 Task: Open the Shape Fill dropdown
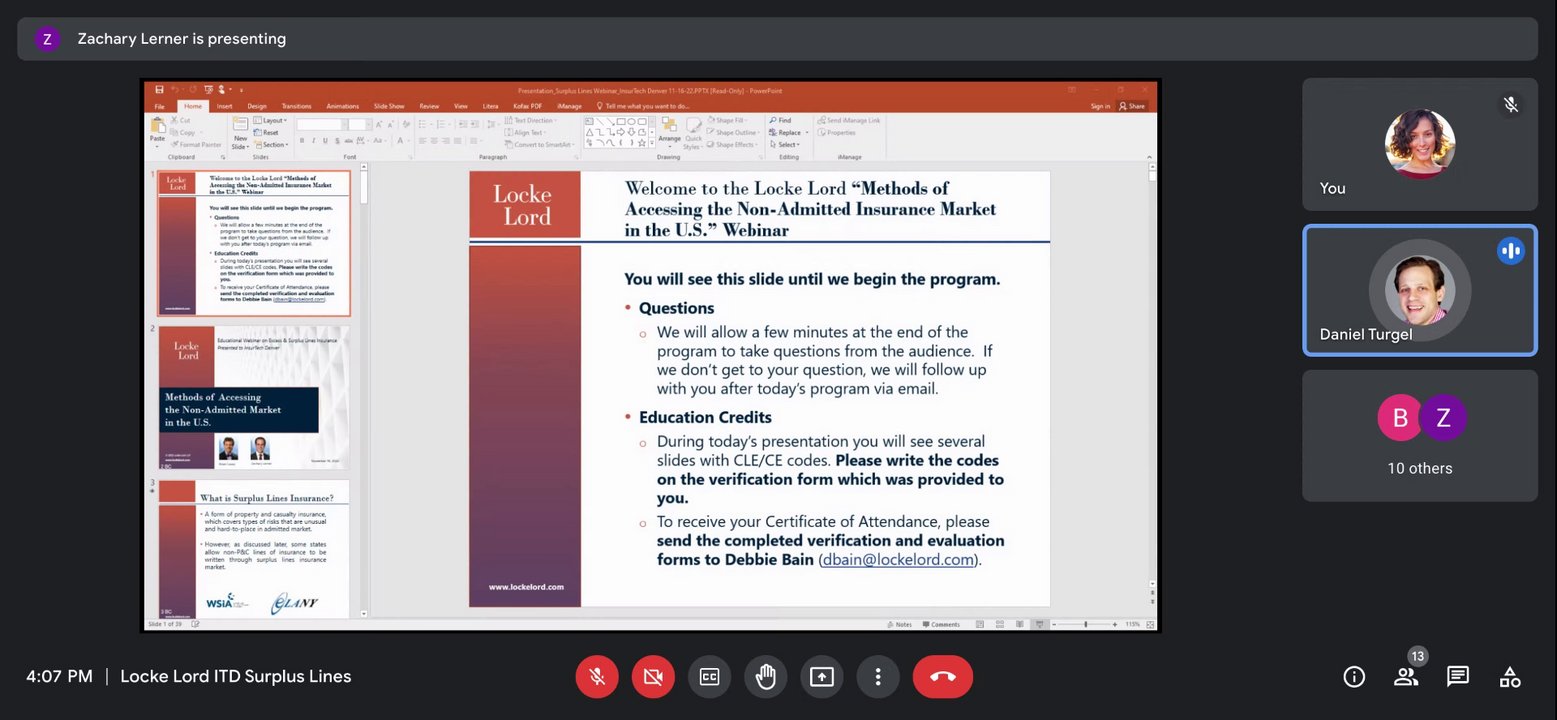728,120
